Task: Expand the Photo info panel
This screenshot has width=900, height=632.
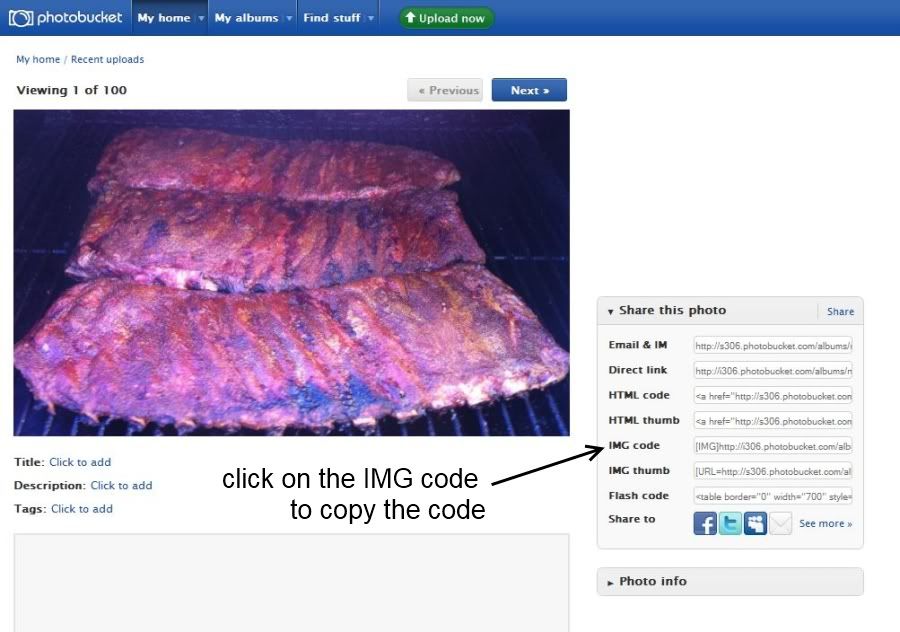Action: 610,582
